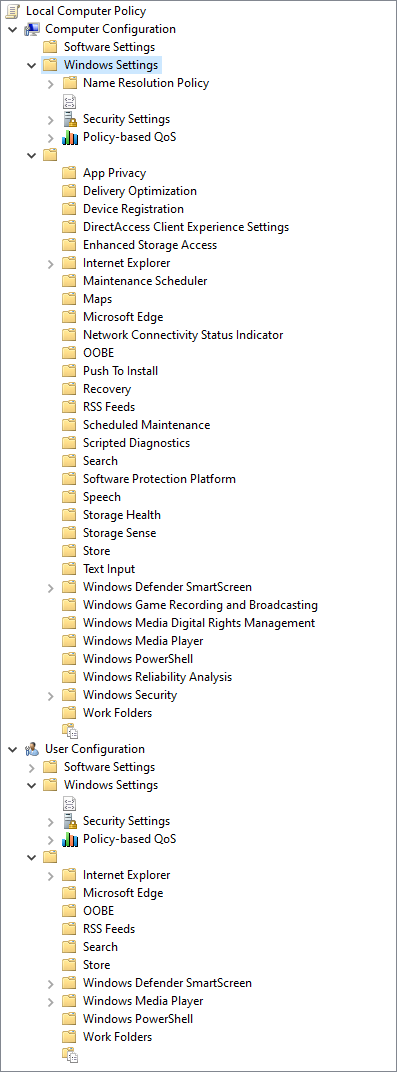Click the Windows Reliability Analysis folder icon

coord(69,677)
